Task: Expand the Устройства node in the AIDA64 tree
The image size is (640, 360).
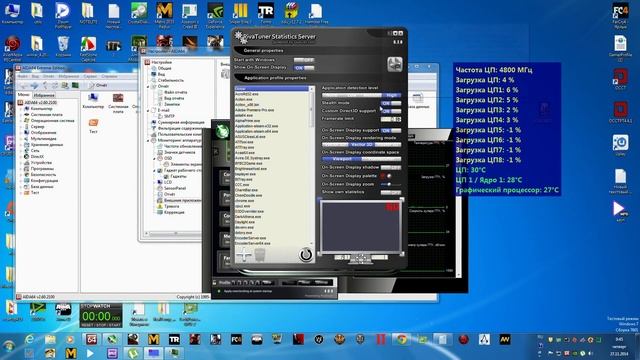Action: 21,162
